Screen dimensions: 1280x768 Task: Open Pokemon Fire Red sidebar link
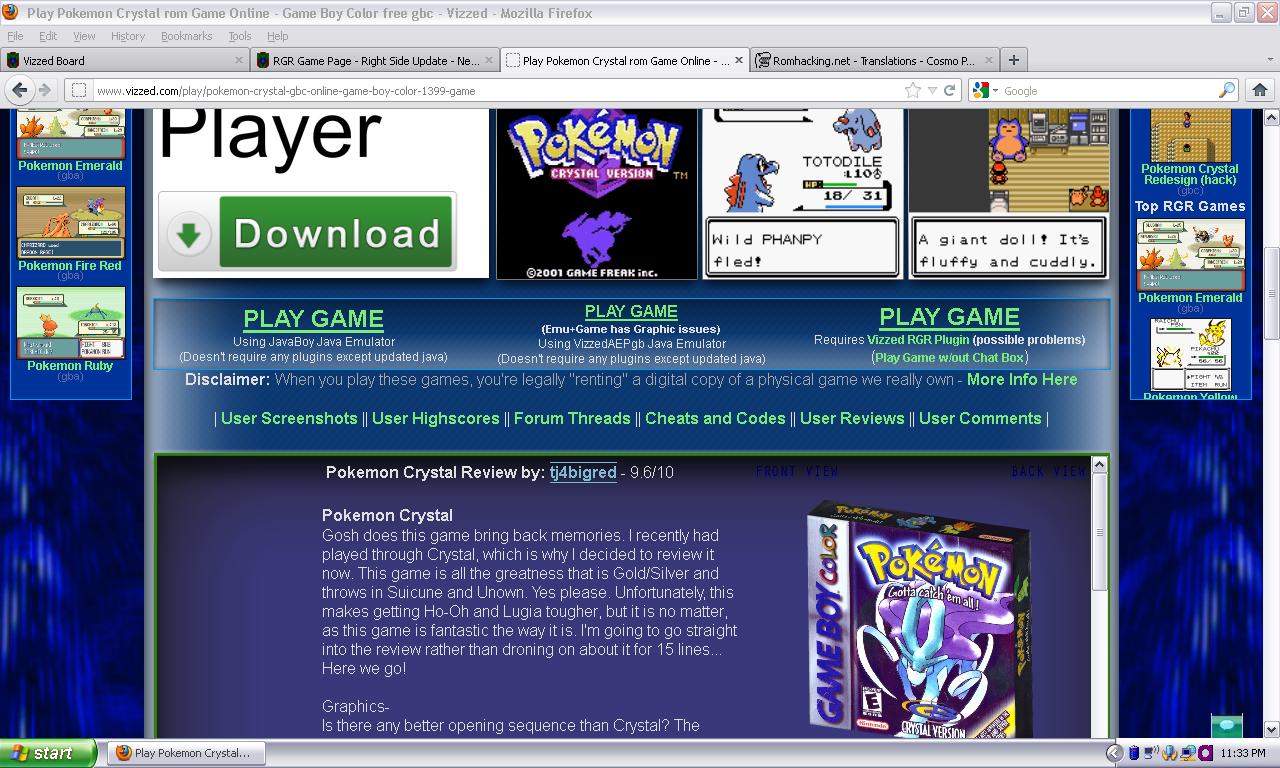tap(70, 266)
